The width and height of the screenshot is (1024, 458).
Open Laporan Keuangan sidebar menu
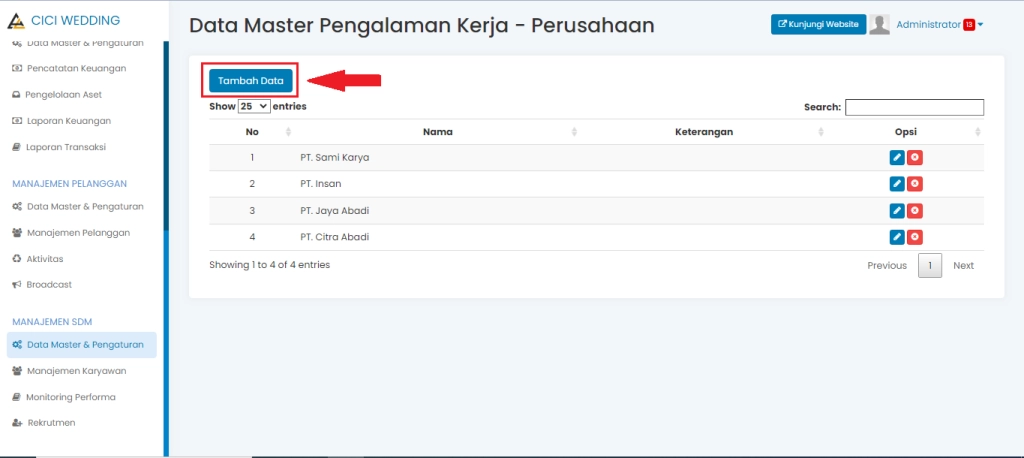click(x=62, y=121)
